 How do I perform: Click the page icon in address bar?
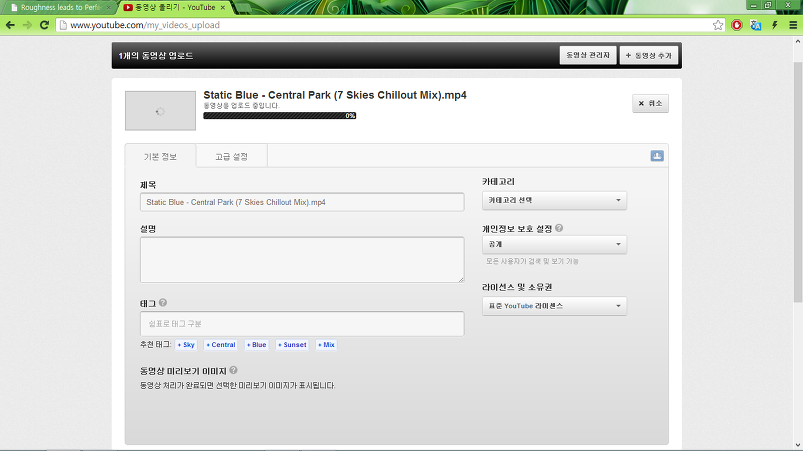[x=63, y=25]
